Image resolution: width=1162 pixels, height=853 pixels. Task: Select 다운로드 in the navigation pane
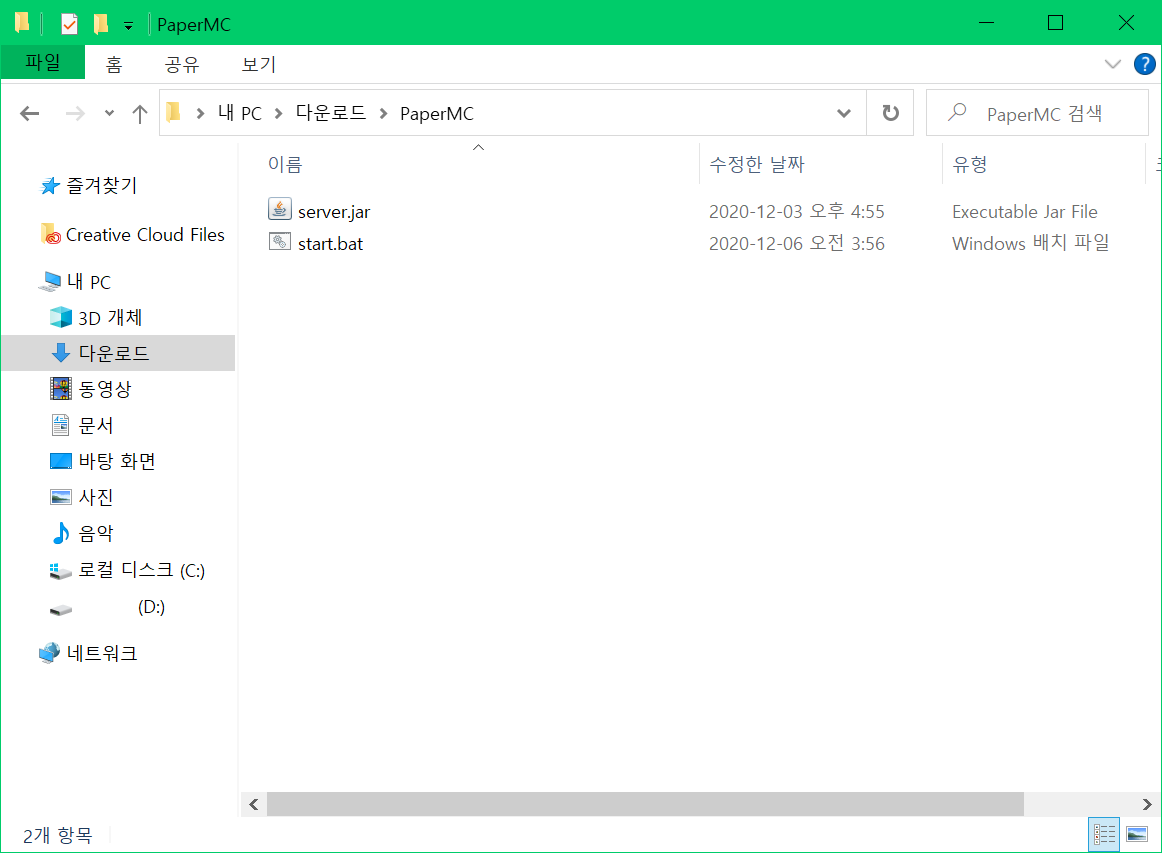(x=119, y=353)
